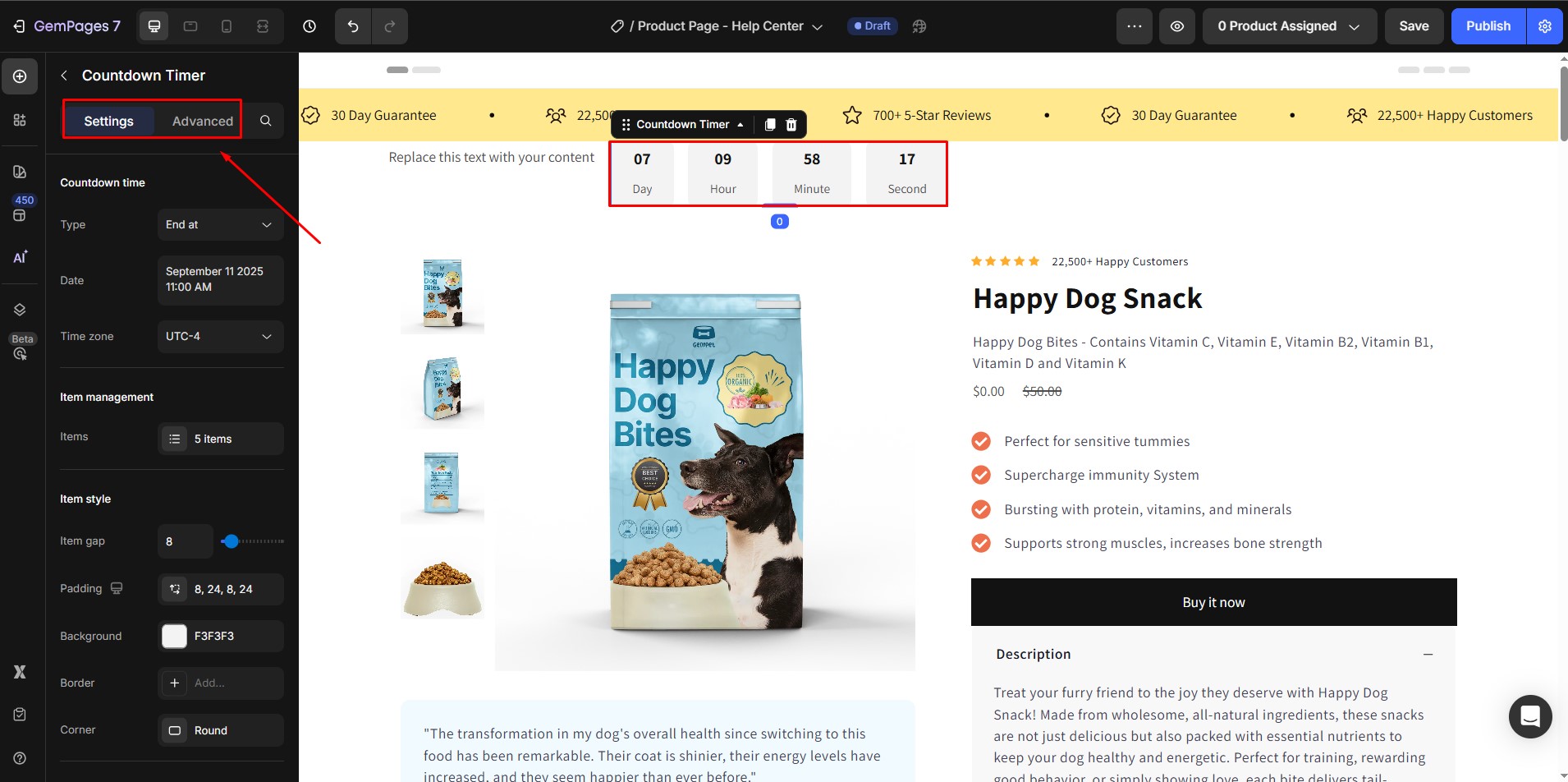Image resolution: width=1568 pixels, height=782 pixels.
Task: Switch to mobile device view
Action: point(227,26)
